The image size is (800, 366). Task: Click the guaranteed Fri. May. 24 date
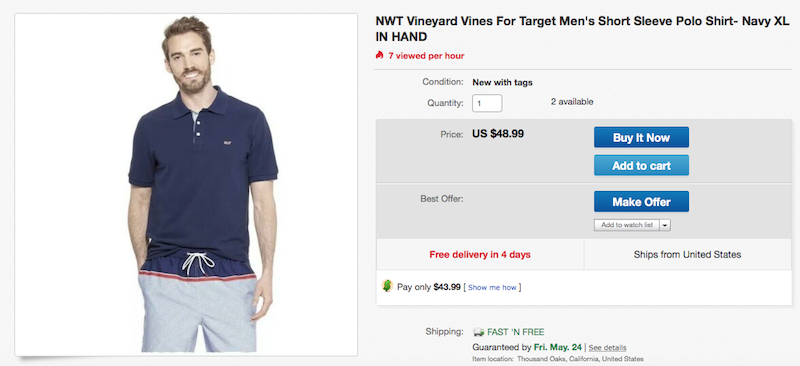pos(558,348)
